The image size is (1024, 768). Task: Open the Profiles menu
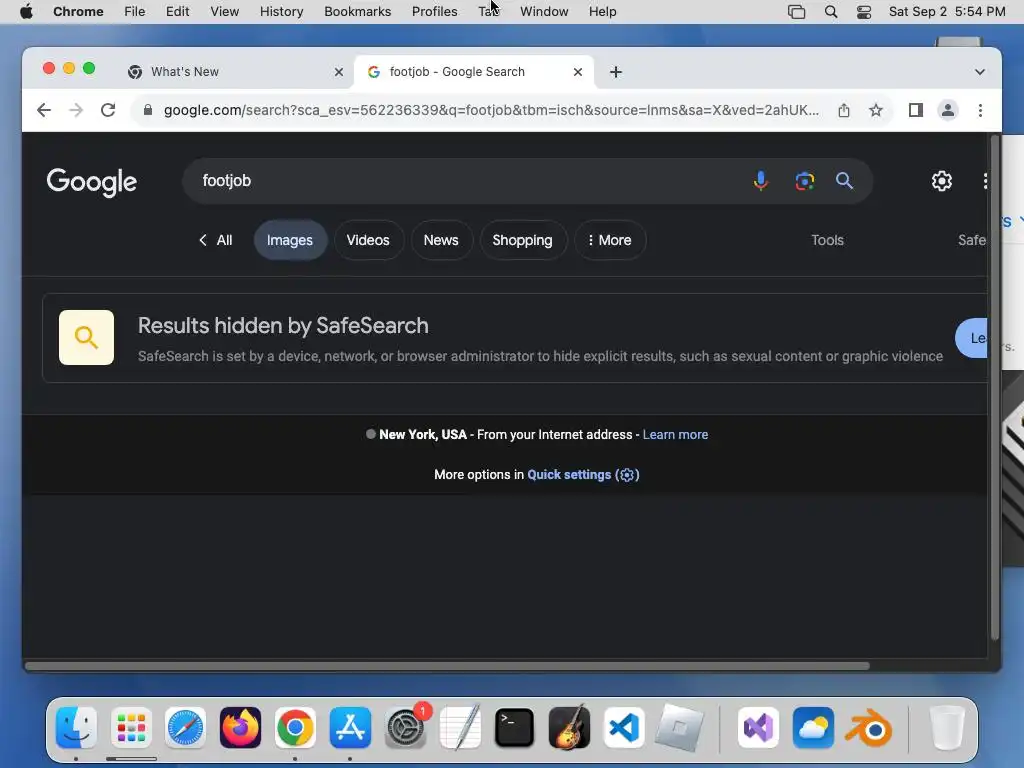click(x=434, y=12)
